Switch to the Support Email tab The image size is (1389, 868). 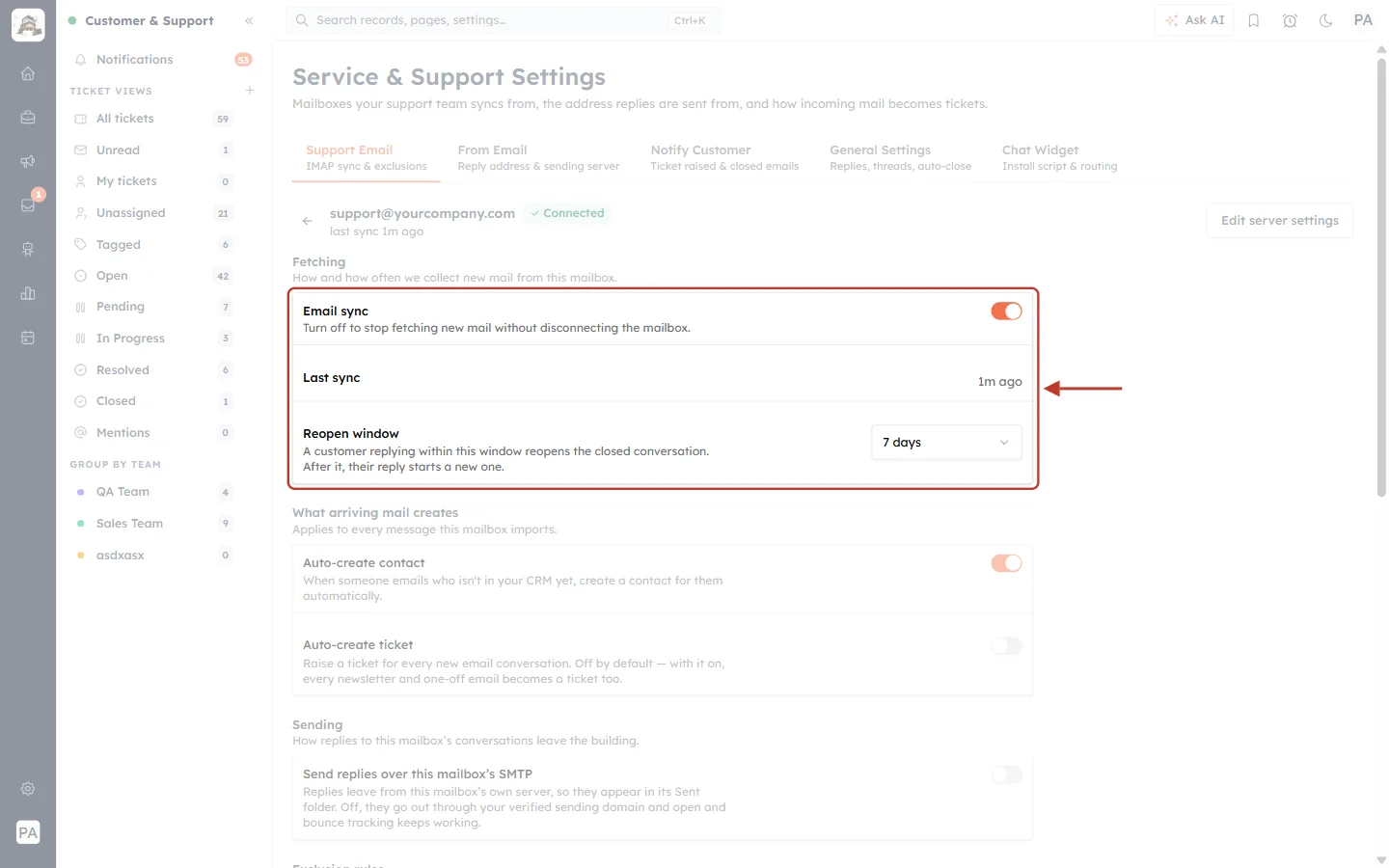tap(366, 157)
